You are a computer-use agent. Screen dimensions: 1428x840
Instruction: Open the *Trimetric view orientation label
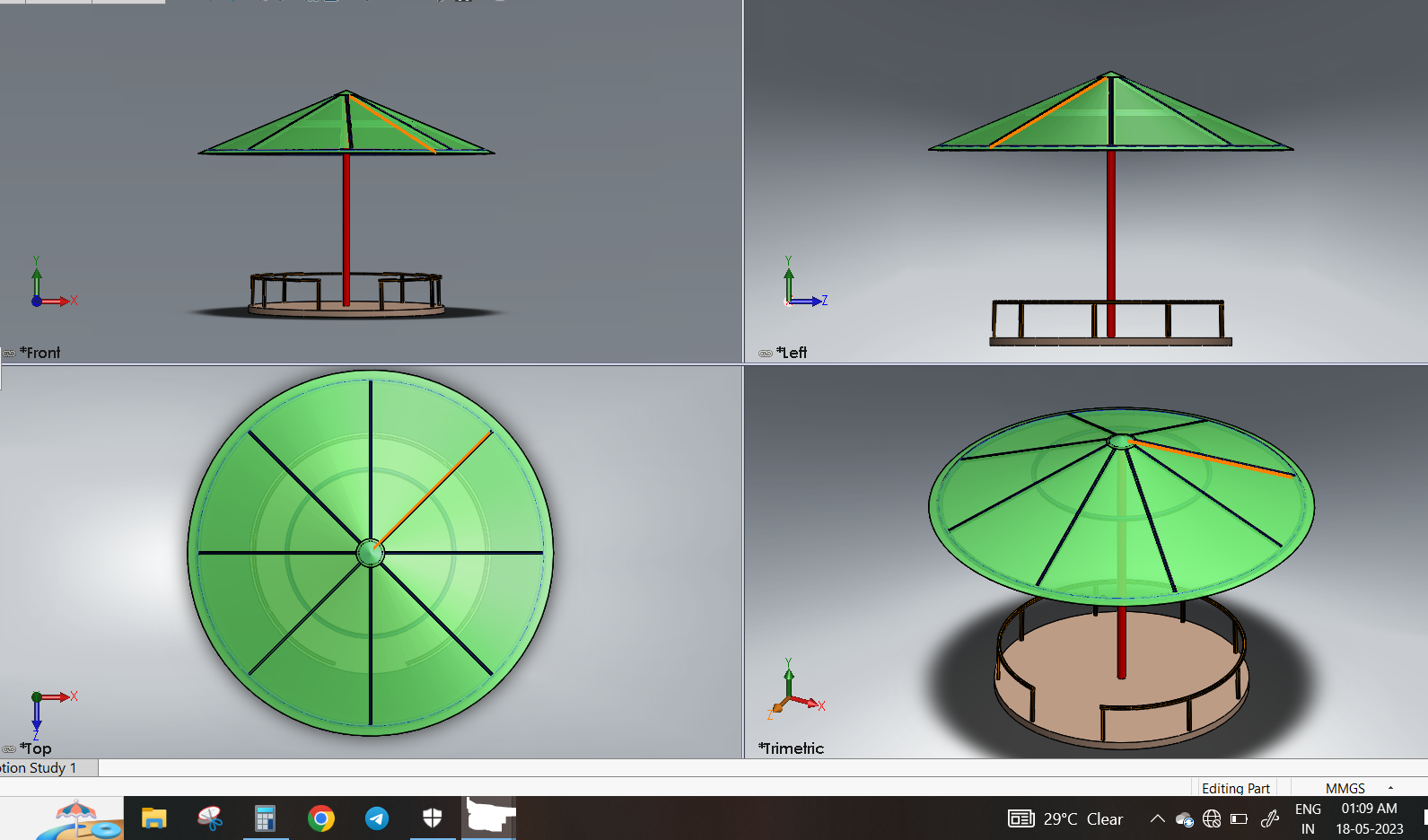click(791, 748)
